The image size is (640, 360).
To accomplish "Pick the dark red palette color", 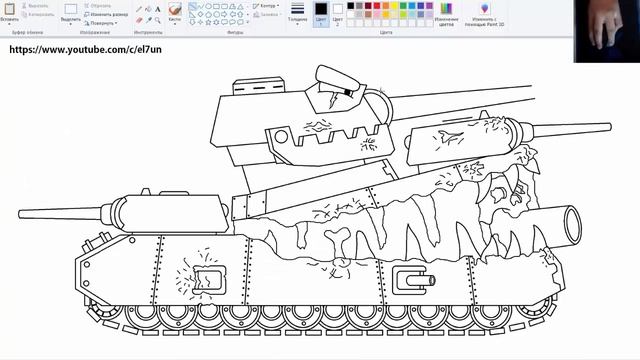I will 368,6.
